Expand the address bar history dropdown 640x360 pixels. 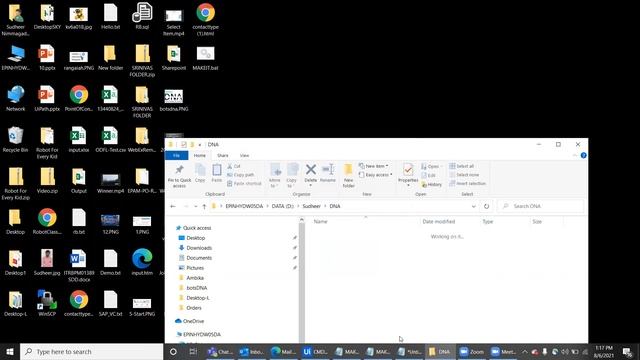473,206
